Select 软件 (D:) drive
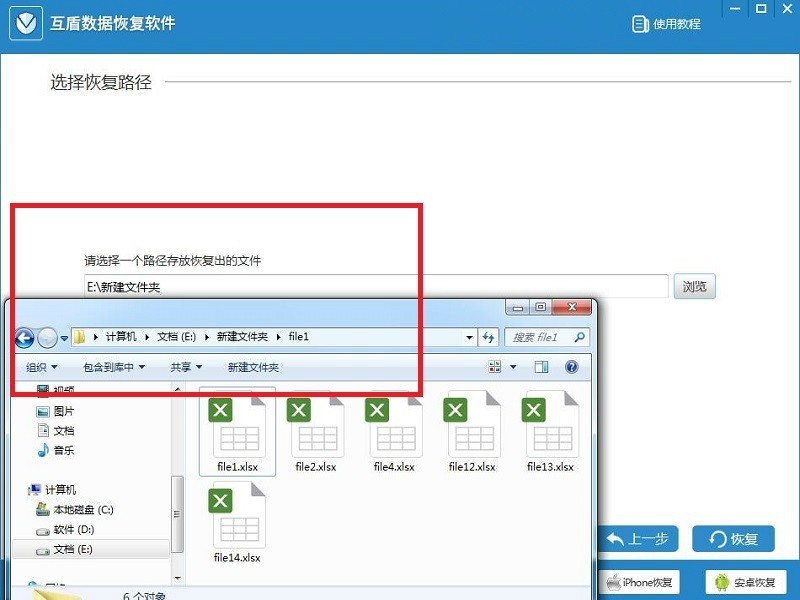 pos(65,530)
